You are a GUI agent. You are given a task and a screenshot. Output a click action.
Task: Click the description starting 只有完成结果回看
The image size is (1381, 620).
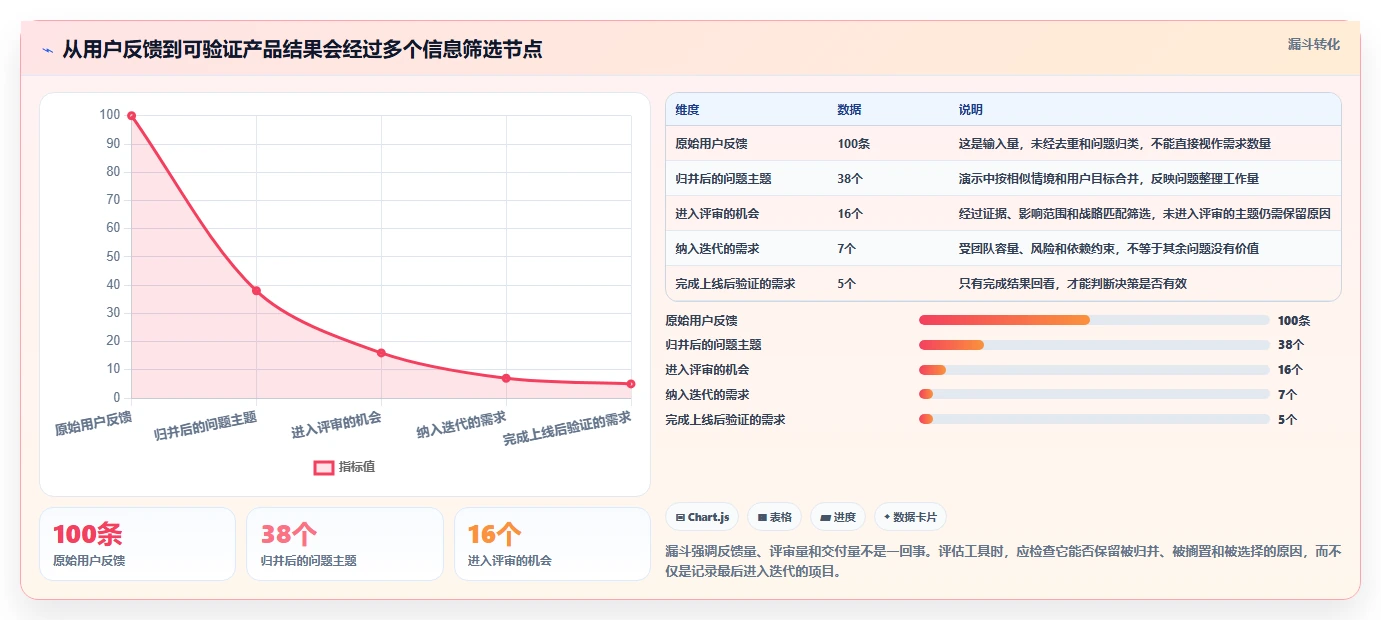(1073, 283)
